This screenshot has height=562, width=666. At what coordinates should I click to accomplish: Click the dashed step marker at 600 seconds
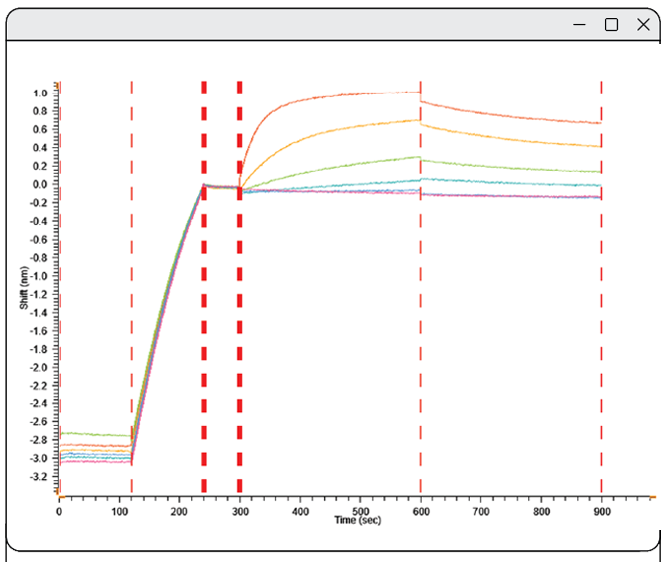[x=420, y=300]
